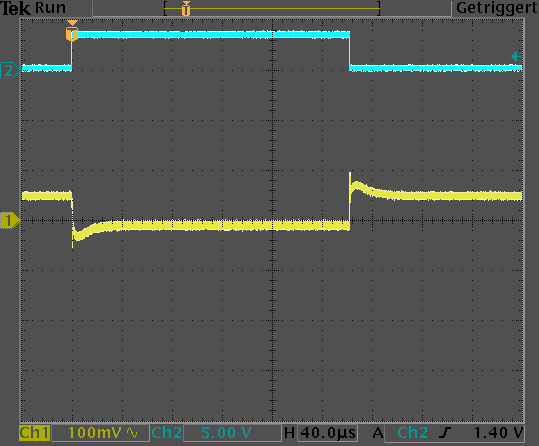The image size is (539, 446).
Task: Click the AC coupling symbol beside 100mV
Action: click(x=132, y=433)
